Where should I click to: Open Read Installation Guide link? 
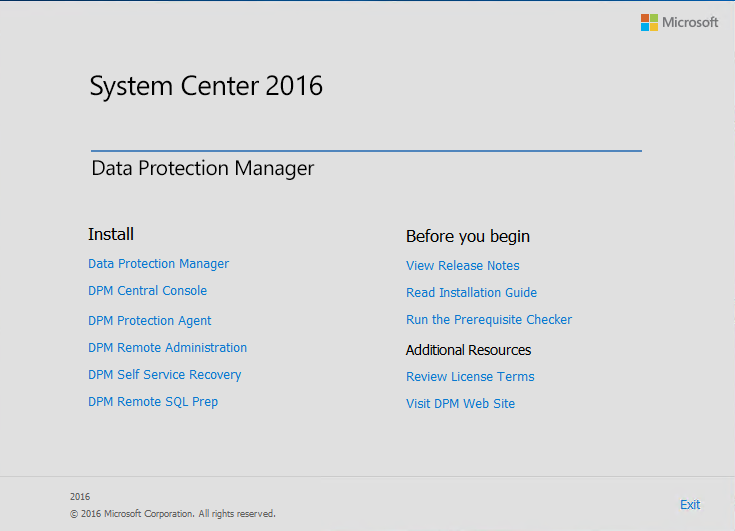tap(471, 293)
